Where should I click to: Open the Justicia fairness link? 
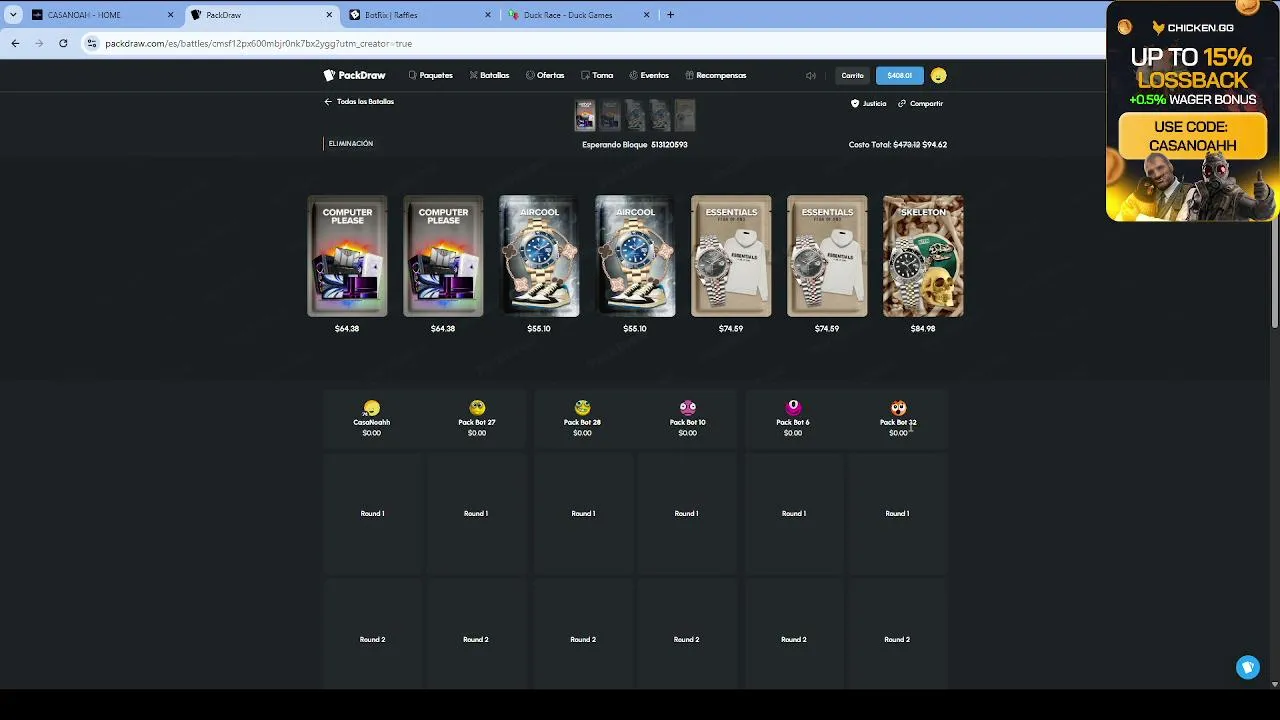(868, 103)
